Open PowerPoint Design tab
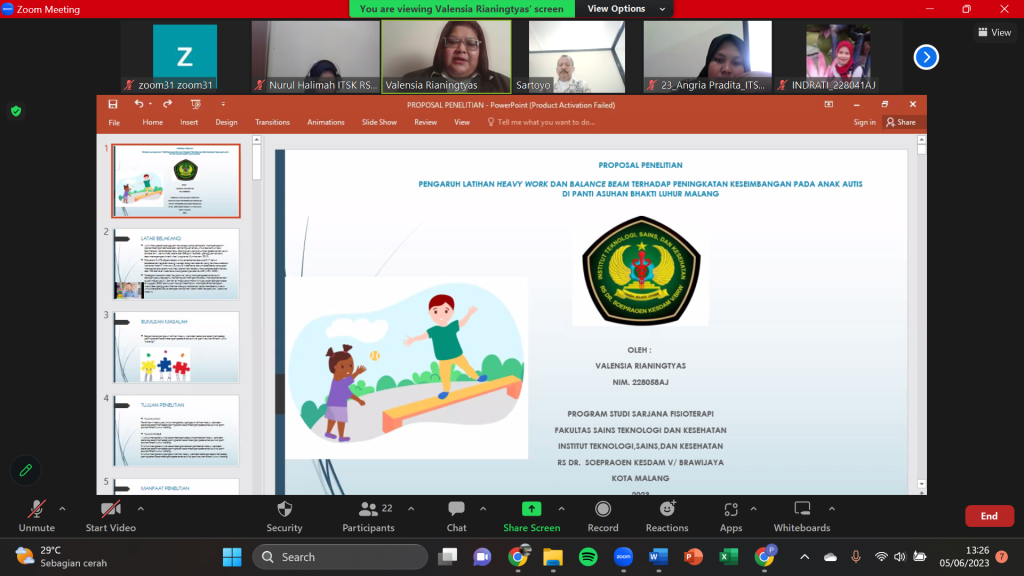1024x576 pixels. 227,122
